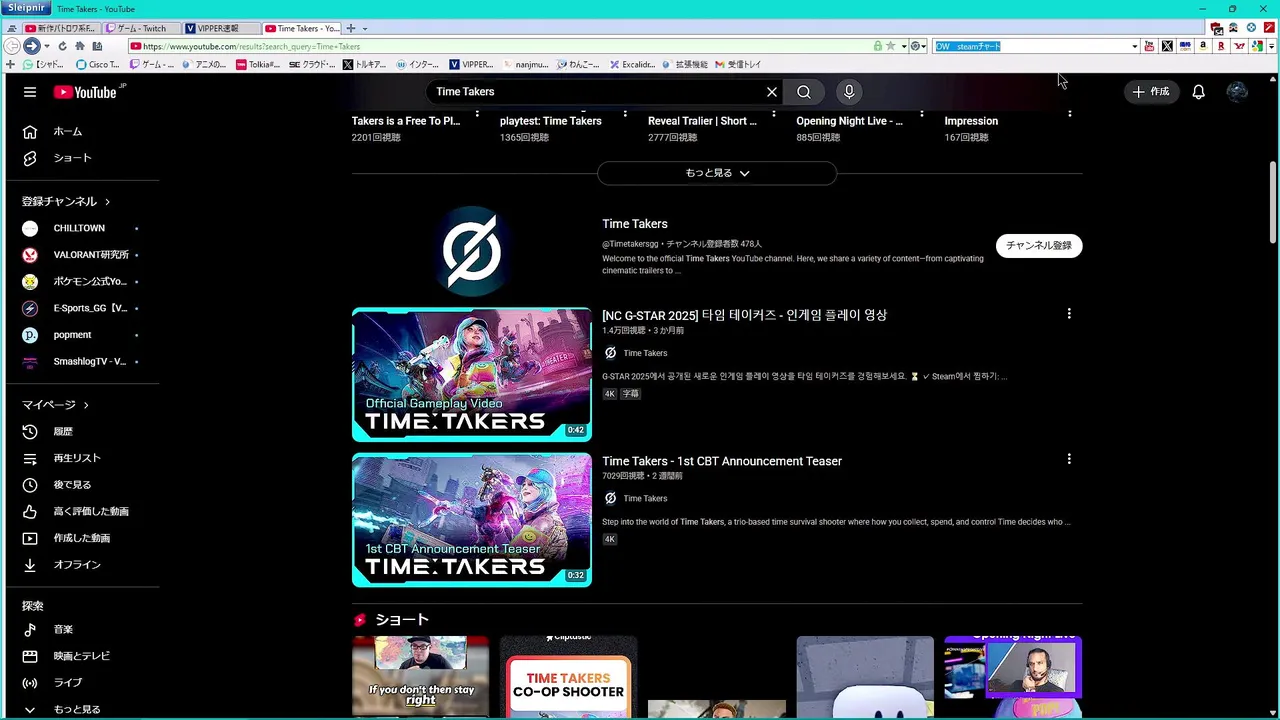The height and width of the screenshot is (720, 1280).
Task: Search with Amazon engine icon
Action: pyautogui.click(x=1203, y=46)
